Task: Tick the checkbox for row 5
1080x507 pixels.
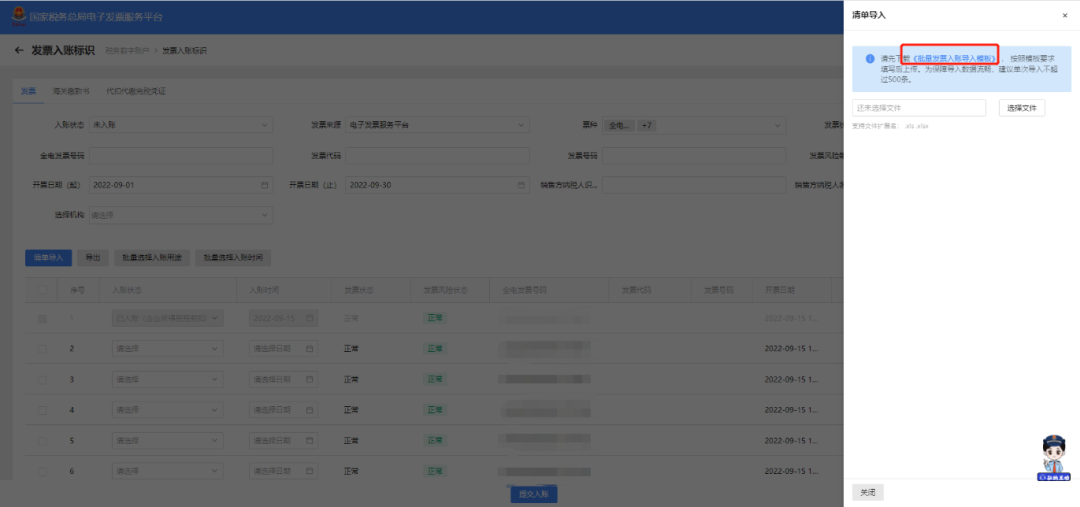Action: click(42, 440)
